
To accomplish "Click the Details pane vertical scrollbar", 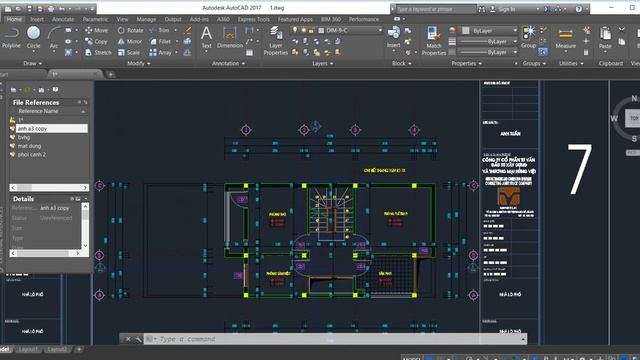I will 85,226.
